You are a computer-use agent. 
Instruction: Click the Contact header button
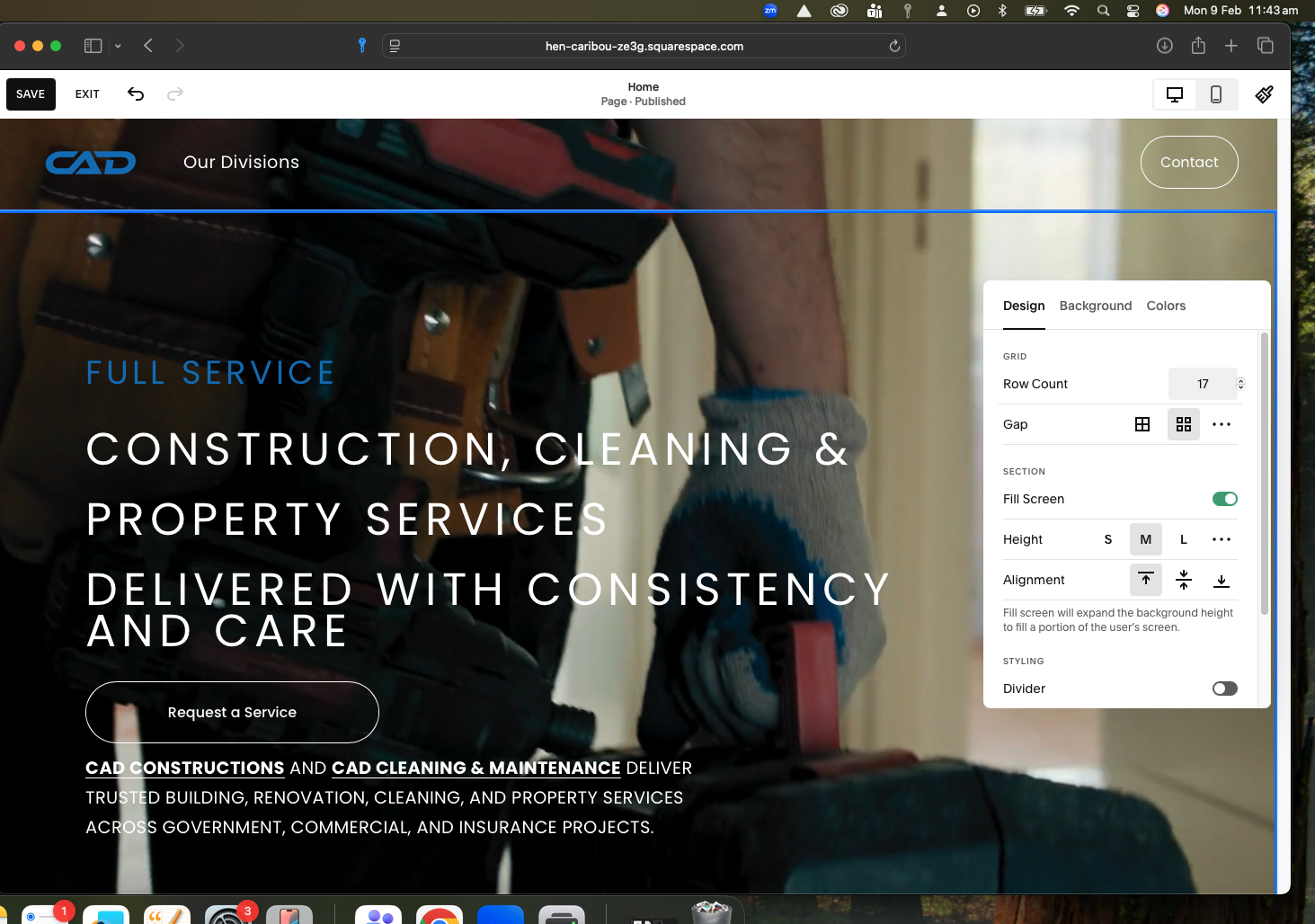[x=1189, y=162]
